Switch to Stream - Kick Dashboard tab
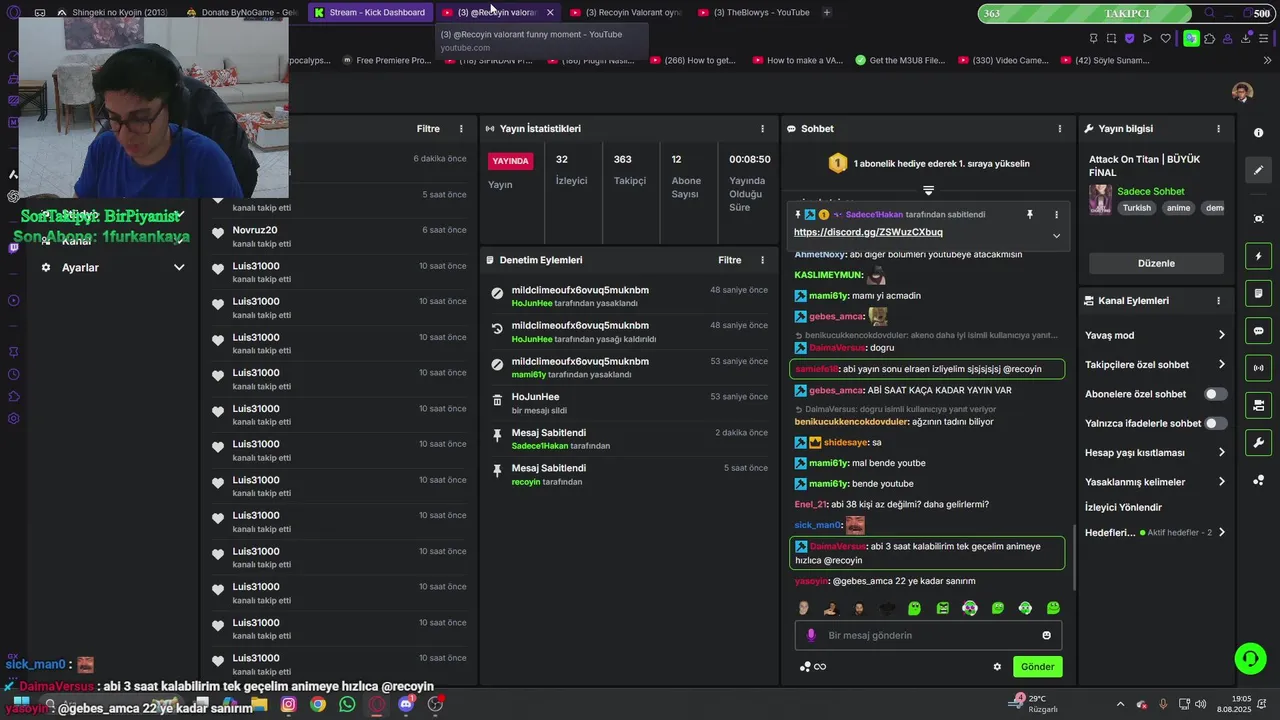The image size is (1280, 720). 369,12
